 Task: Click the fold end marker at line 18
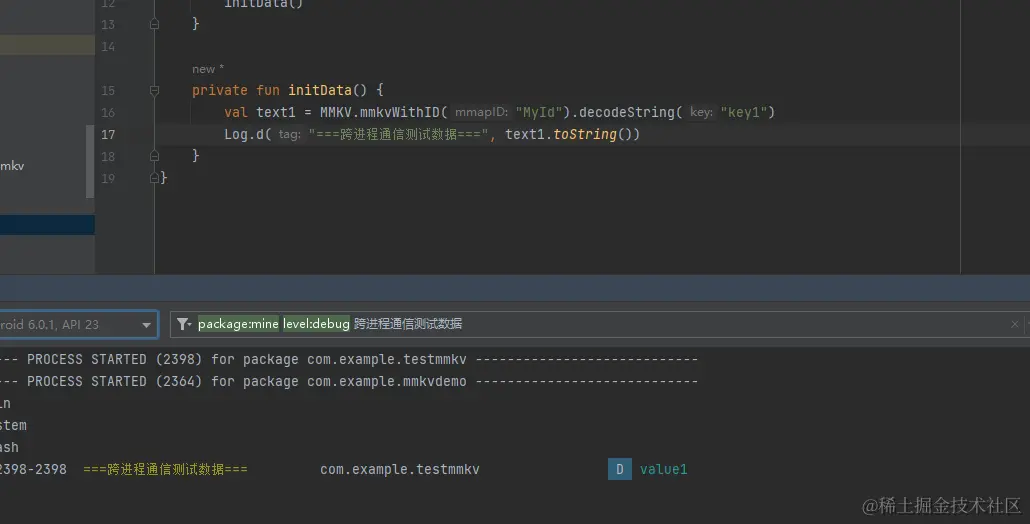tap(154, 156)
